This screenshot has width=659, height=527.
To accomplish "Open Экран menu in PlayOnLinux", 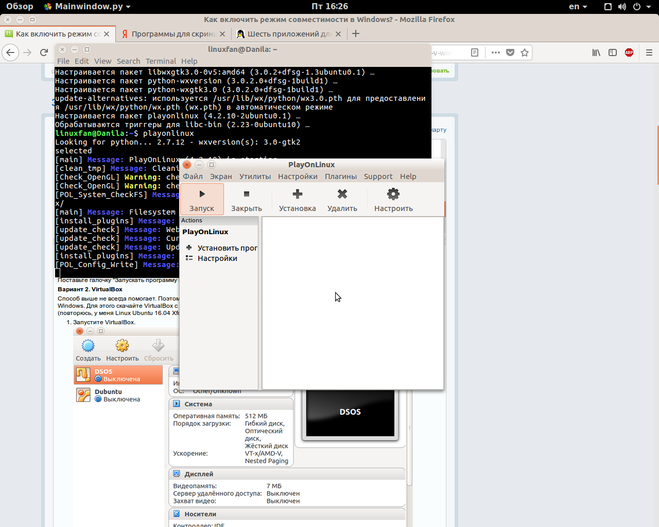I will tap(221, 177).
